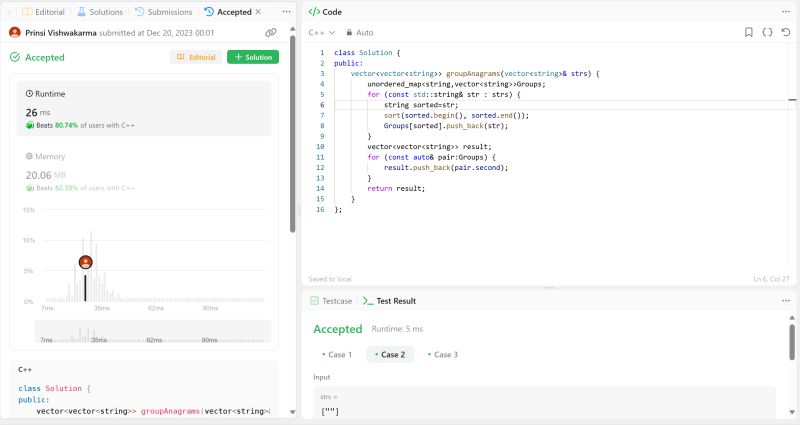Open the Editorial tab
800x425 pixels.
[43, 12]
